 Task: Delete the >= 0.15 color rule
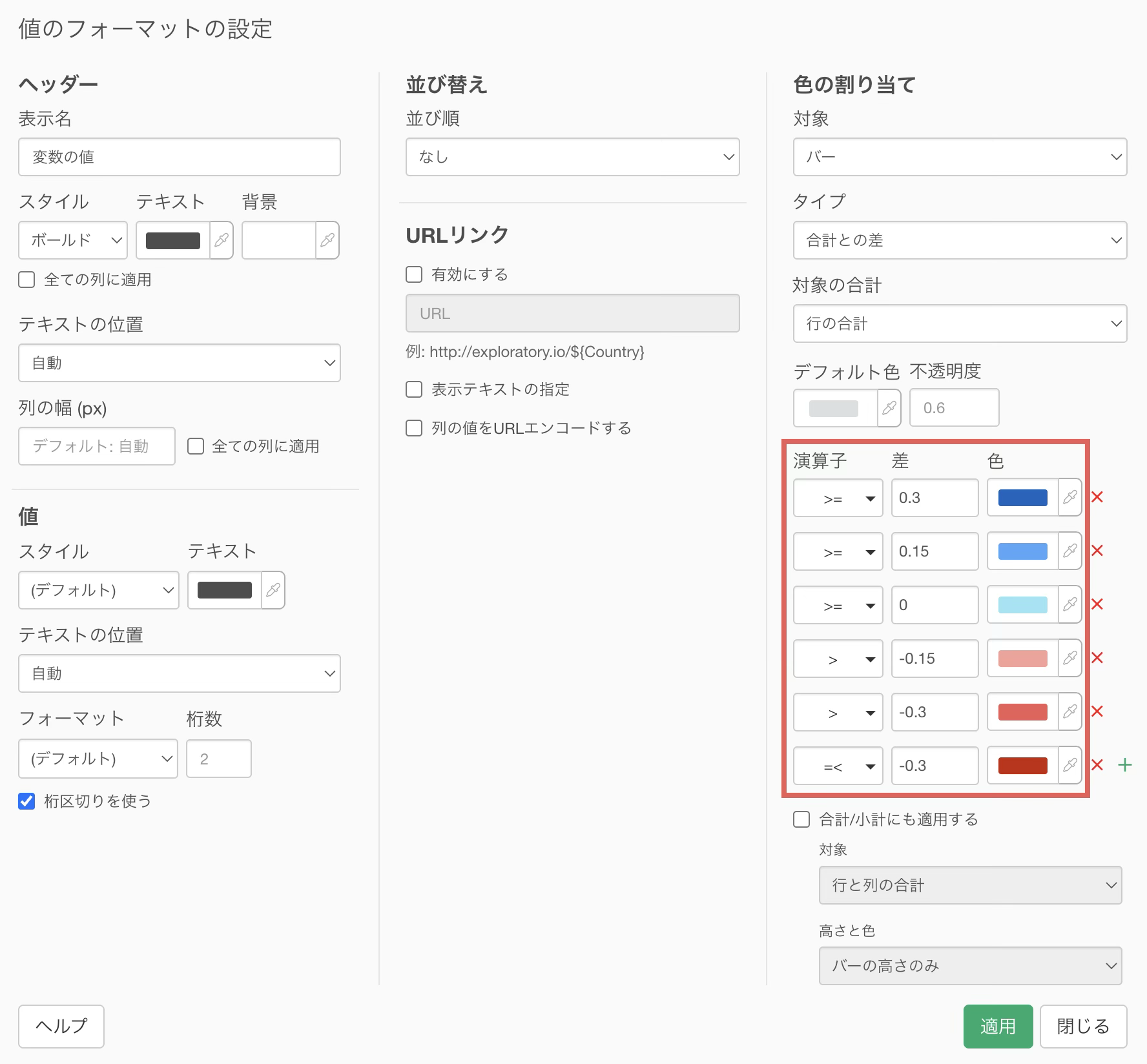[1097, 551]
